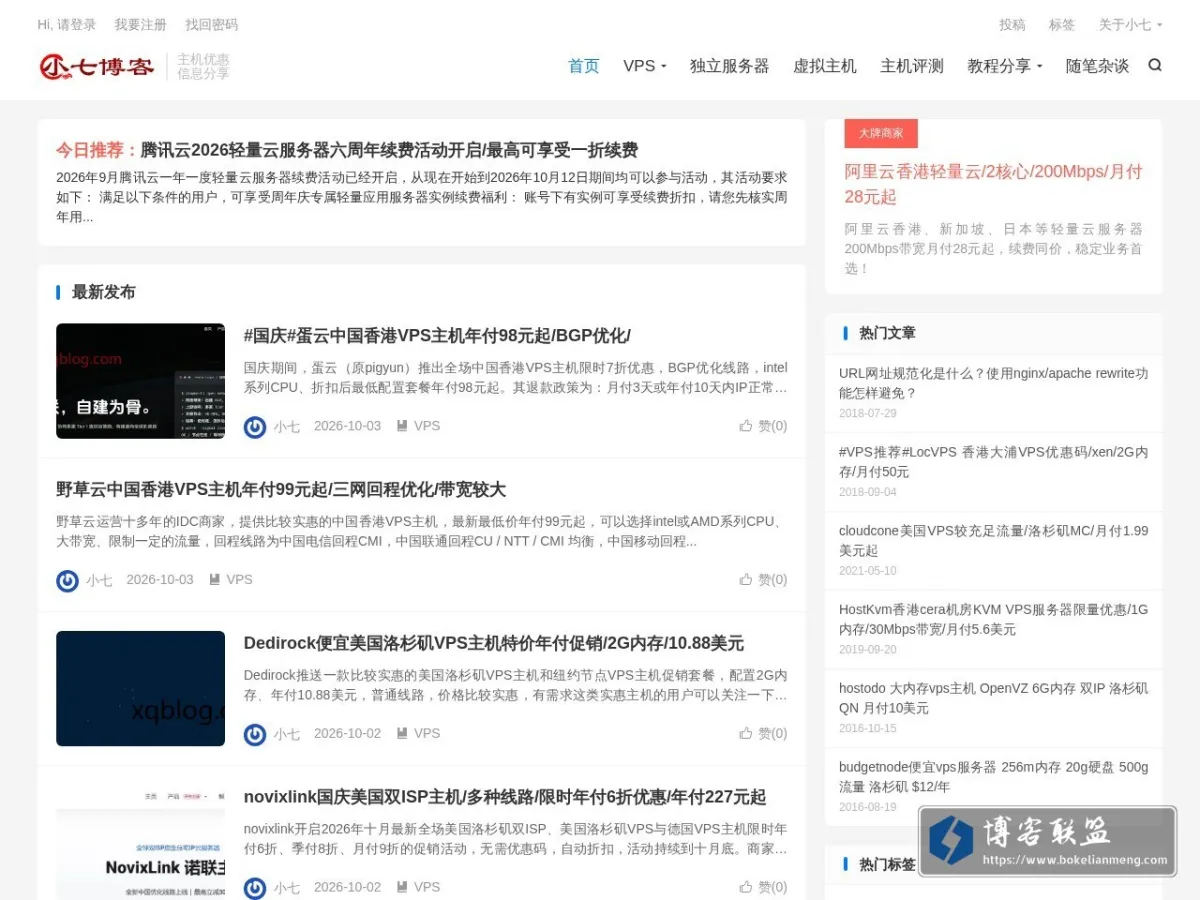Open hot article budgetnode便宜vps服务器
The width and height of the screenshot is (1200, 900).
coord(993,777)
